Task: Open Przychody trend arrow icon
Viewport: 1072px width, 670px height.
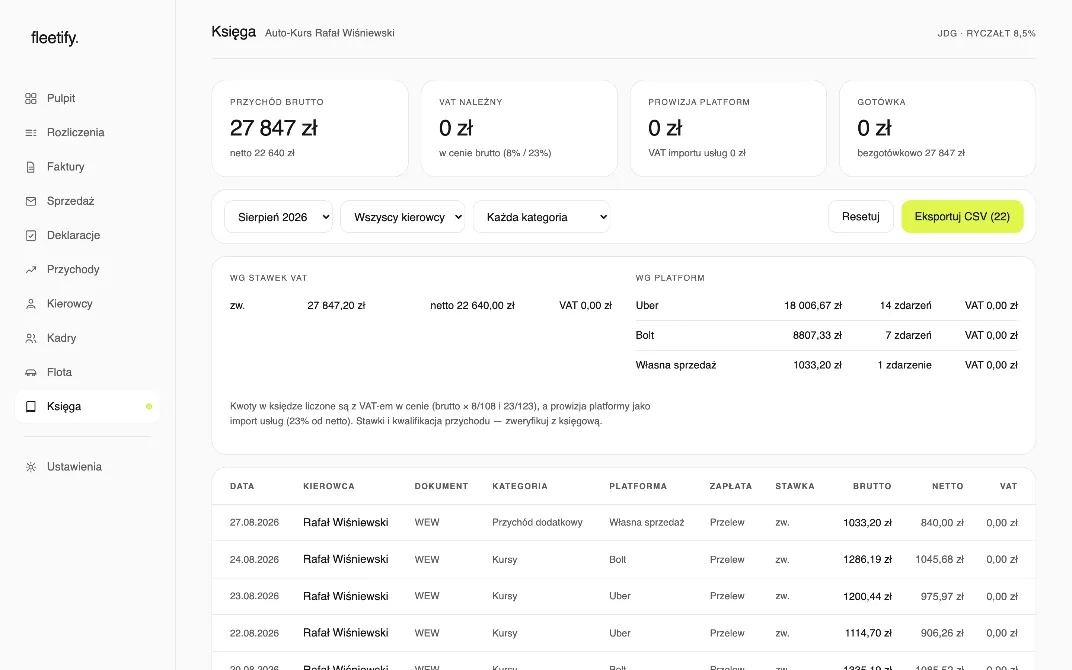Action: 31,269
